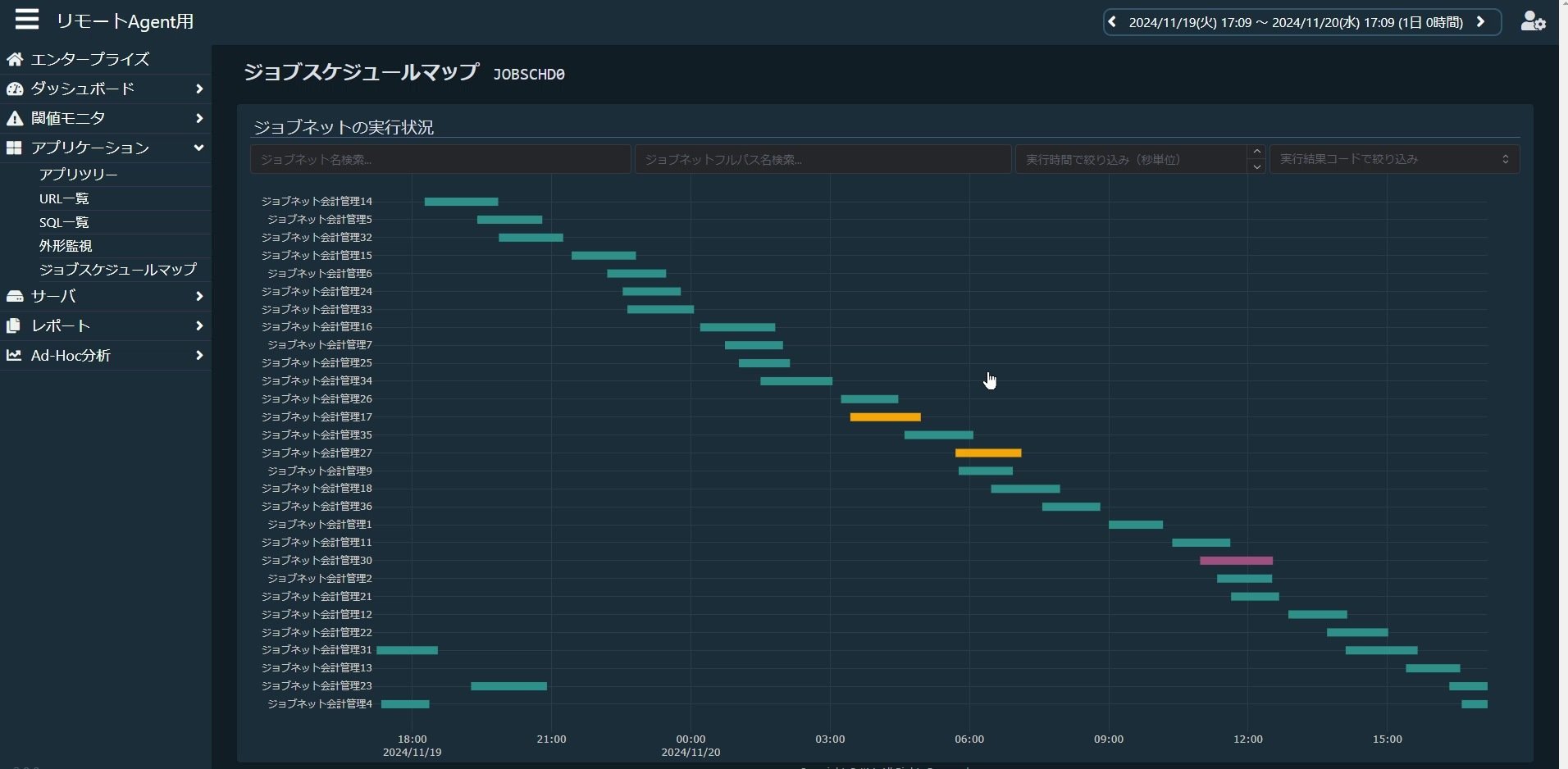Click the アプリケーション grid icon
The height and width of the screenshot is (769, 1568).
pyautogui.click(x=14, y=148)
